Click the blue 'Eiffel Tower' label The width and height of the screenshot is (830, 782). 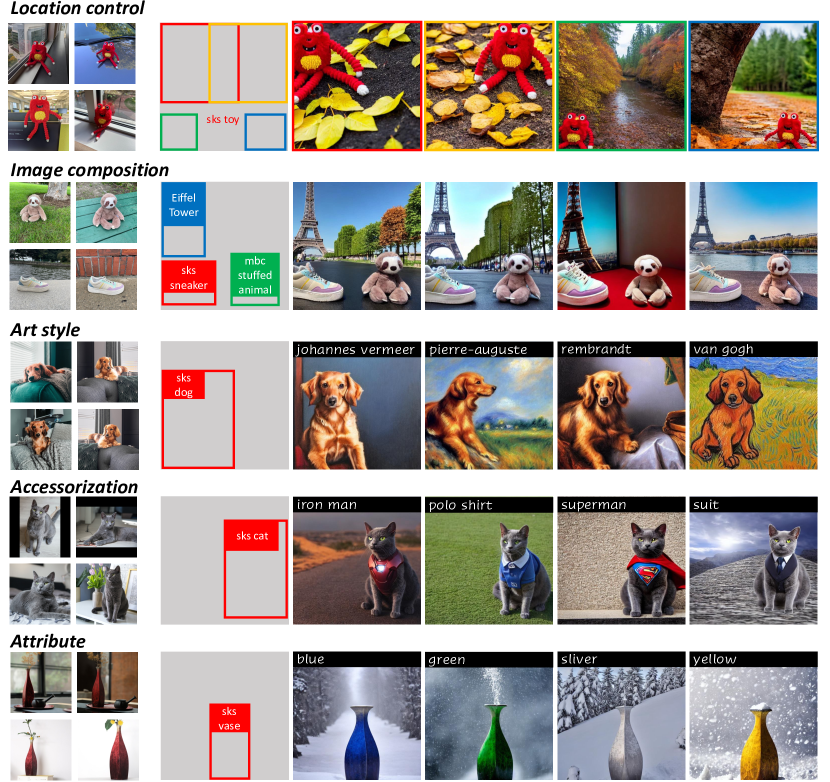183,205
